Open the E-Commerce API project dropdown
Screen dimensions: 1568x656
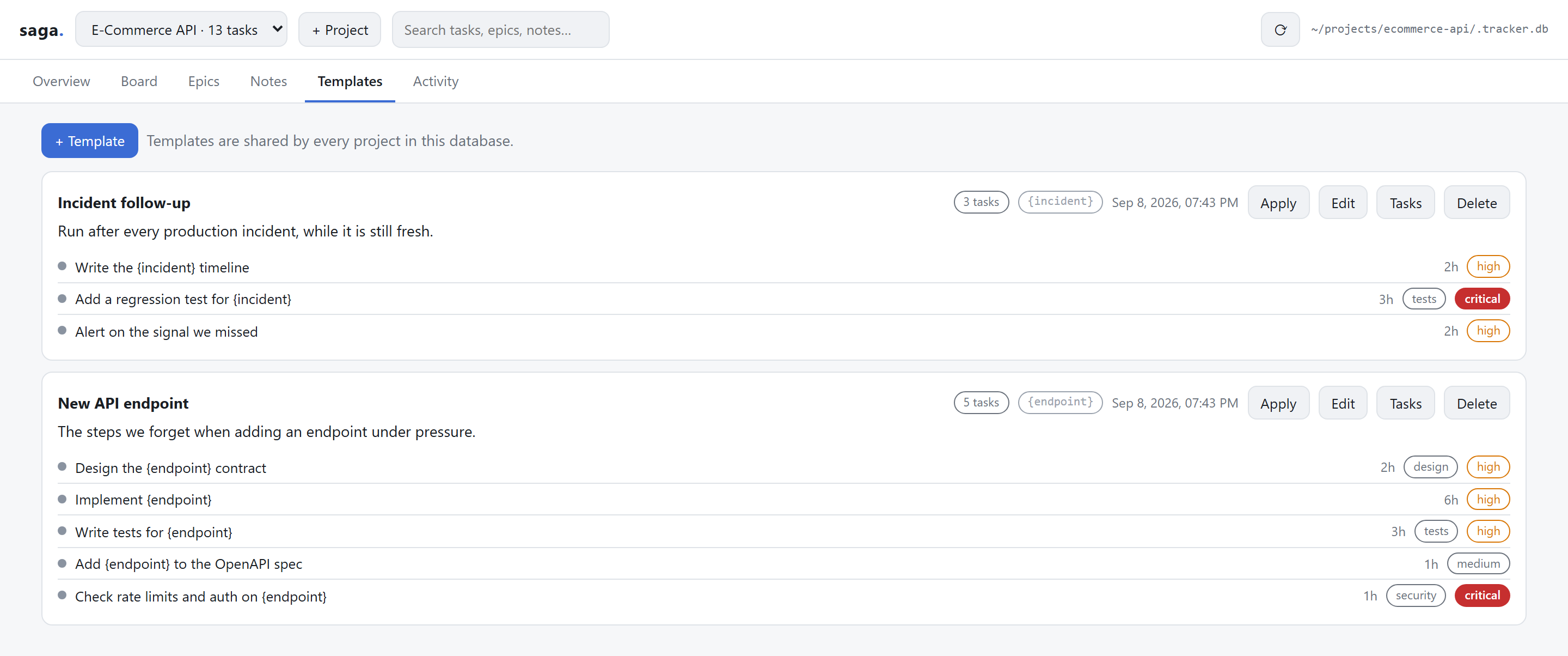181,30
